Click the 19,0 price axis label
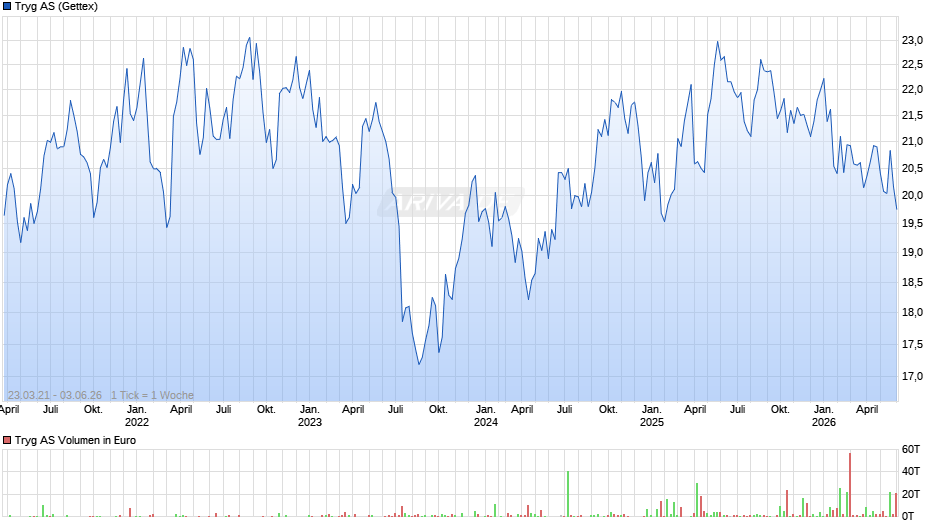 click(912, 253)
